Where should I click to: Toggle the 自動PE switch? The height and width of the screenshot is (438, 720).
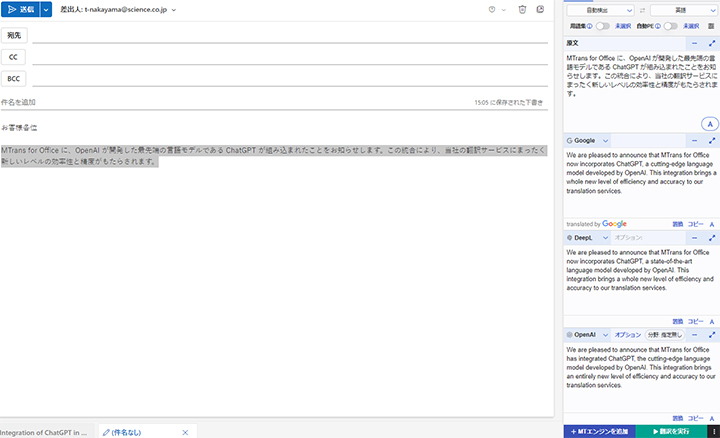tap(670, 26)
